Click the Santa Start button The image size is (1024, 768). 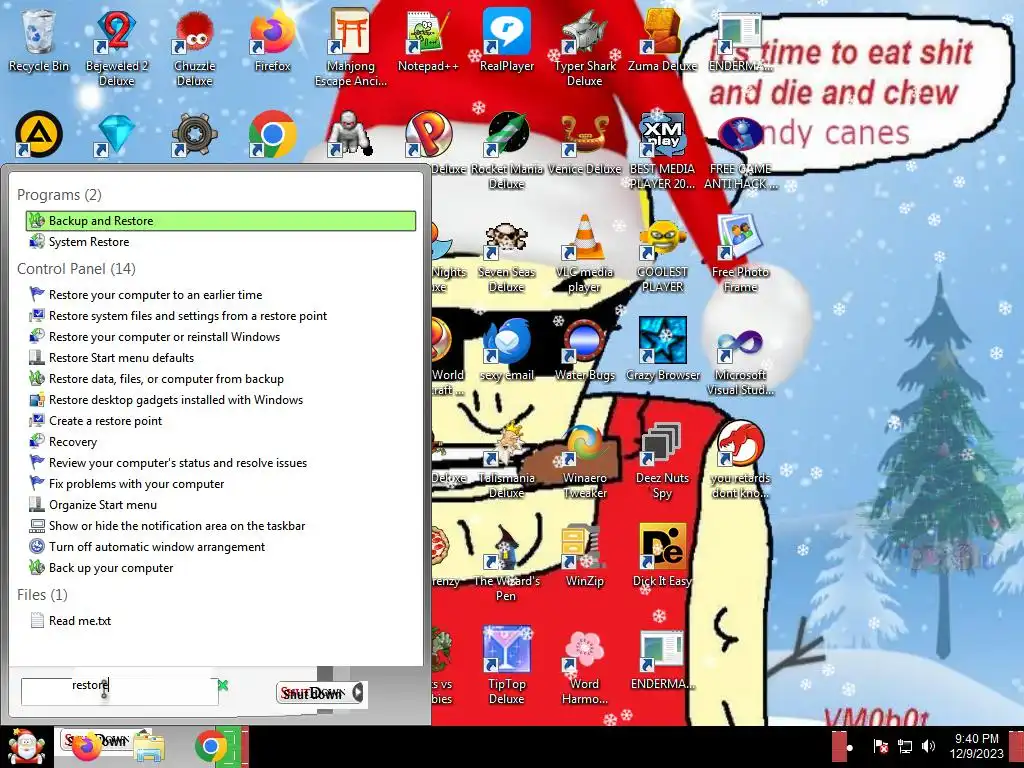point(25,747)
